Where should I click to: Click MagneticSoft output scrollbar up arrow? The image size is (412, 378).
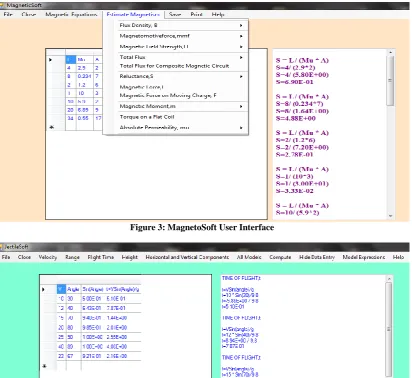[390, 52]
